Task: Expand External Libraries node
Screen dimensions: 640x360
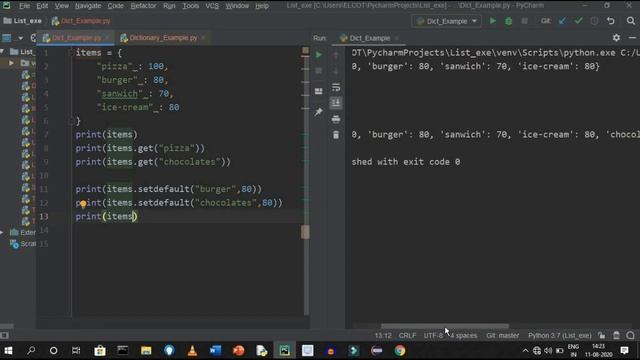Action: (2, 232)
